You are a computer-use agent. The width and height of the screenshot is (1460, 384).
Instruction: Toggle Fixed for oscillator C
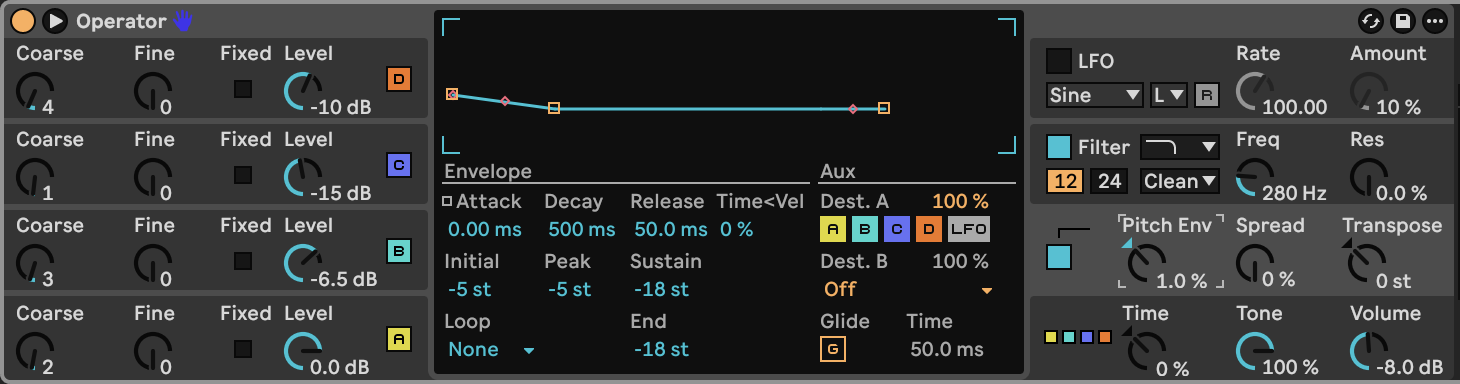click(243, 175)
